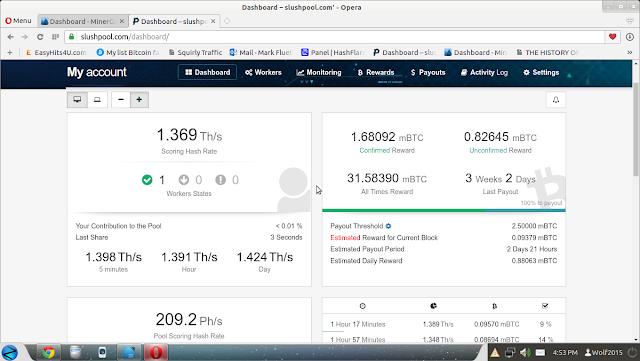Open Opera speed dial grid icon

click(x=55, y=37)
